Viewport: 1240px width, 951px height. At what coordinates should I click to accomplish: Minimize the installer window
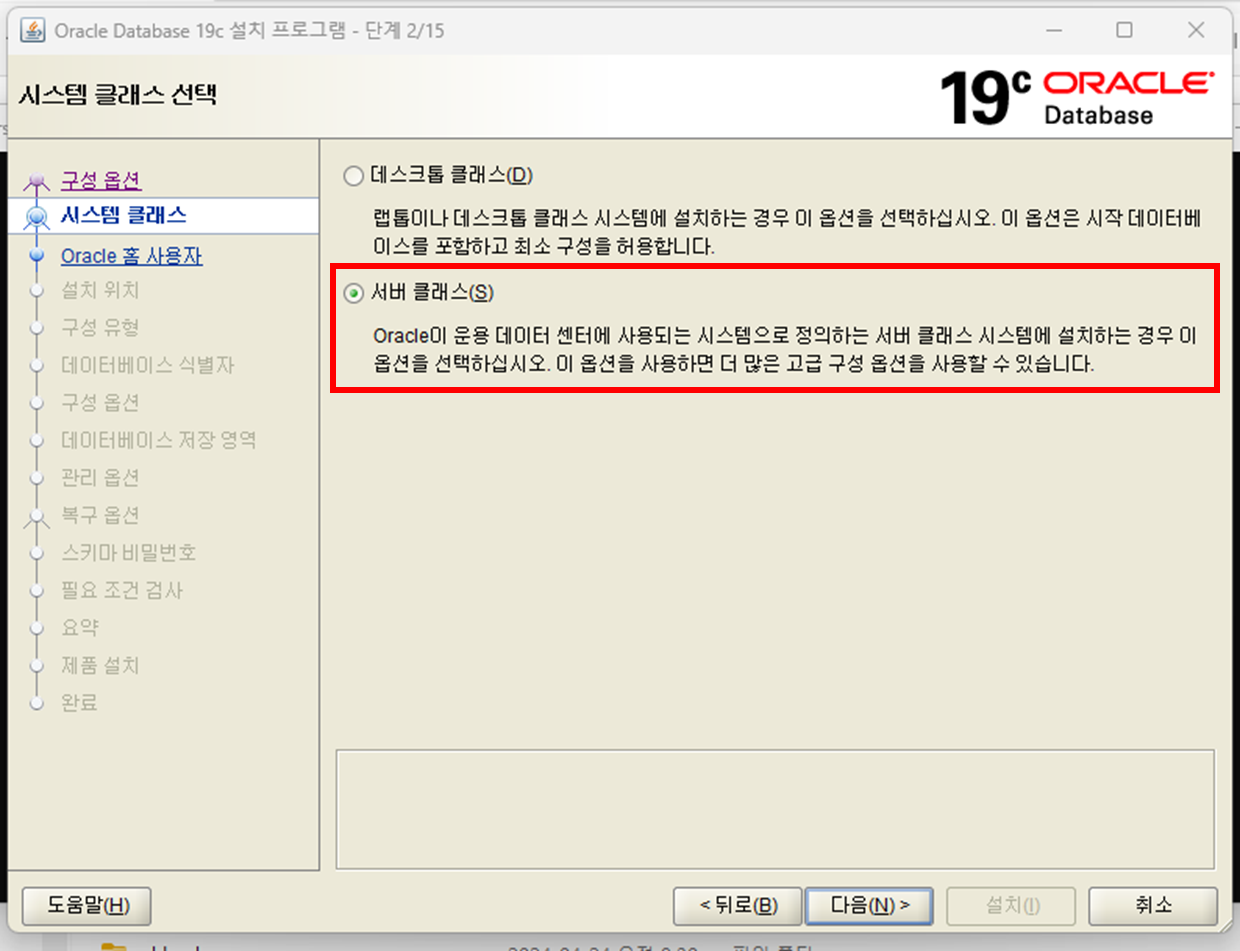[x=1053, y=31]
